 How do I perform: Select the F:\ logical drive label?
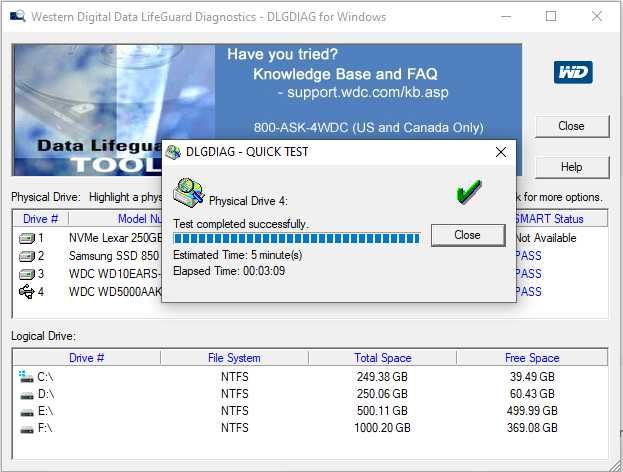pos(45,428)
